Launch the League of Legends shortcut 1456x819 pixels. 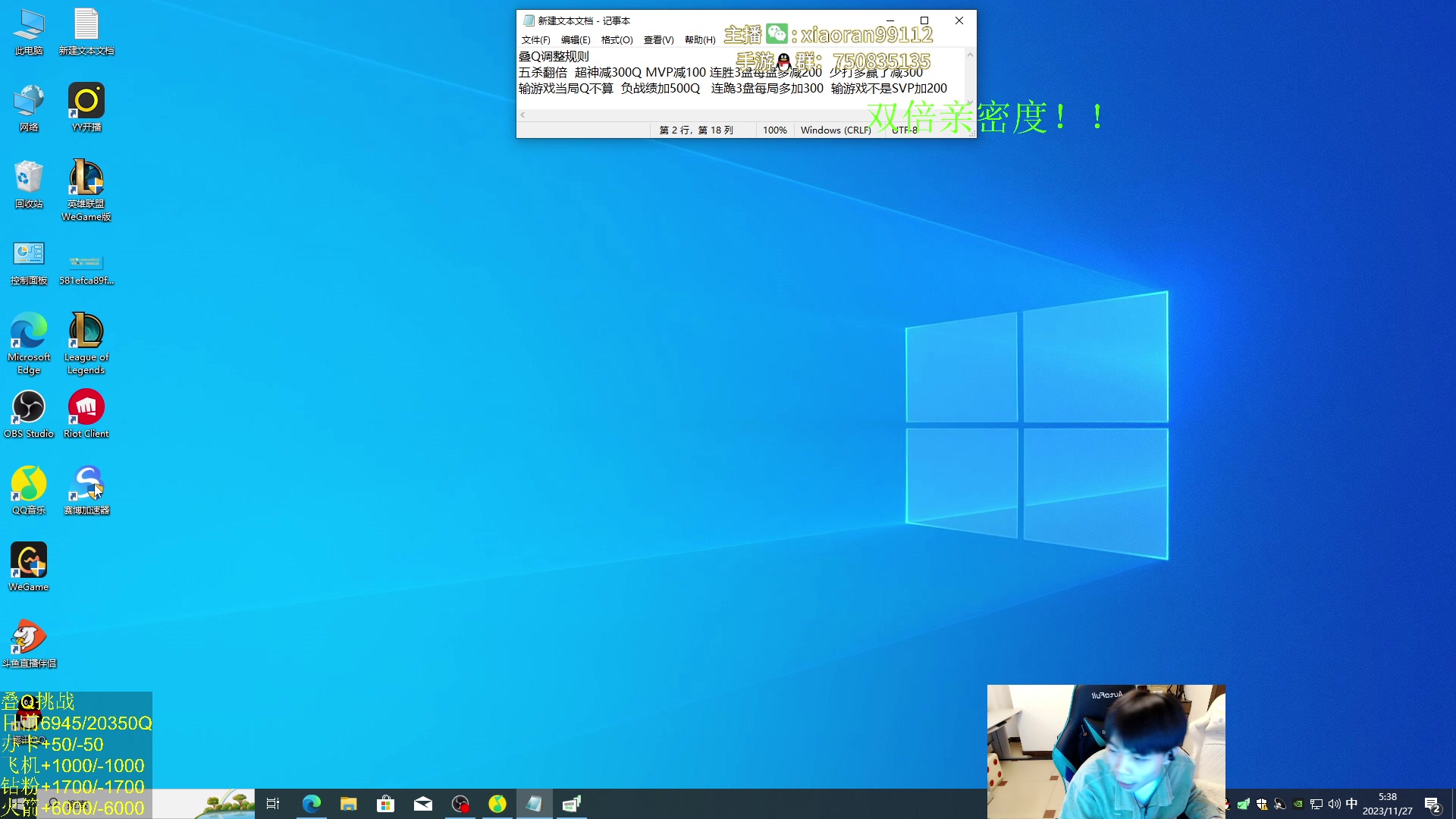(x=86, y=344)
